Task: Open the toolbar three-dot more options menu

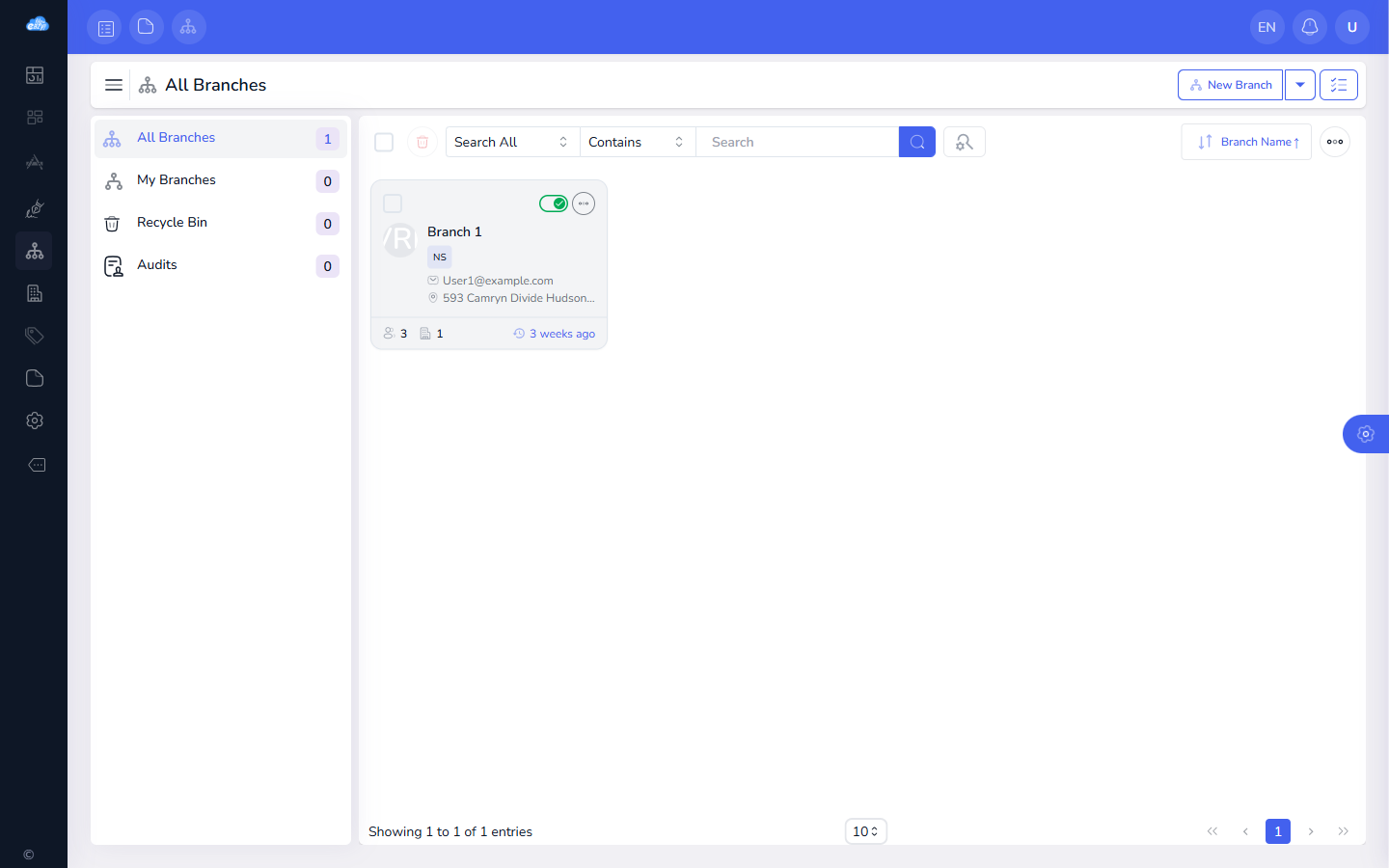Action: coord(1335,142)
